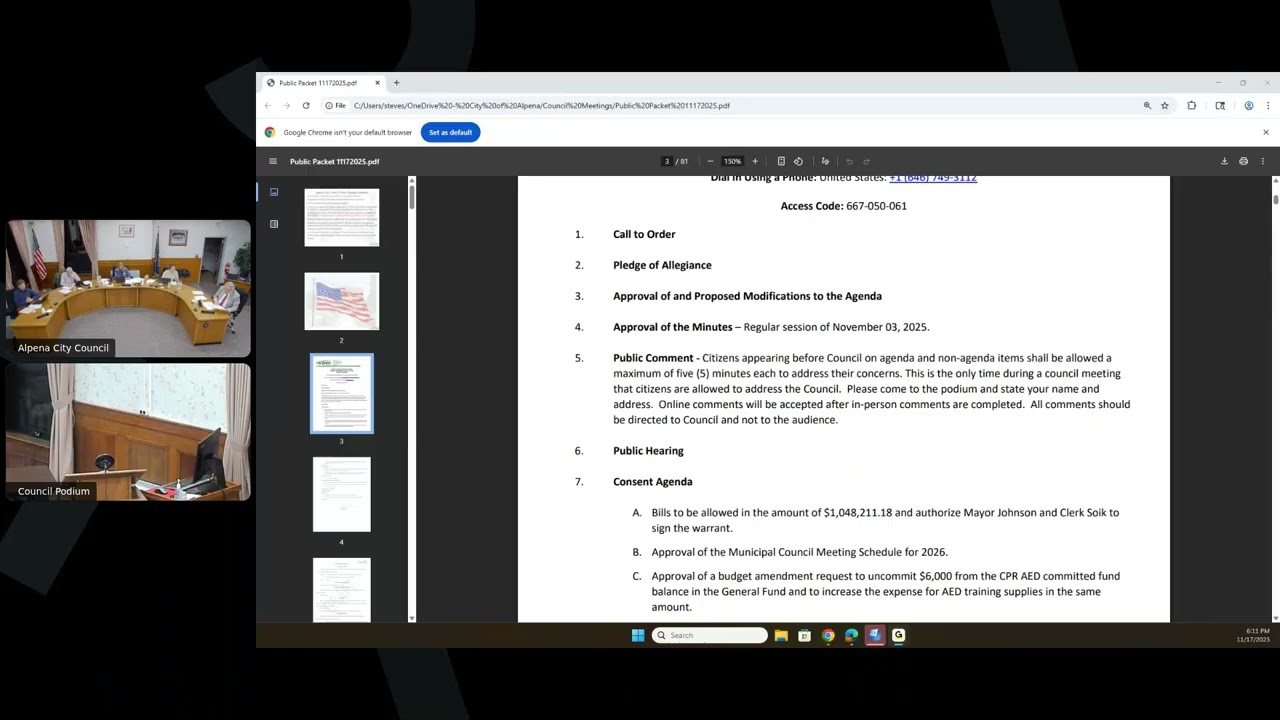Screen dimensions: 1280x720
Task: Edit the PDF page number field
Action: (667, 161)
